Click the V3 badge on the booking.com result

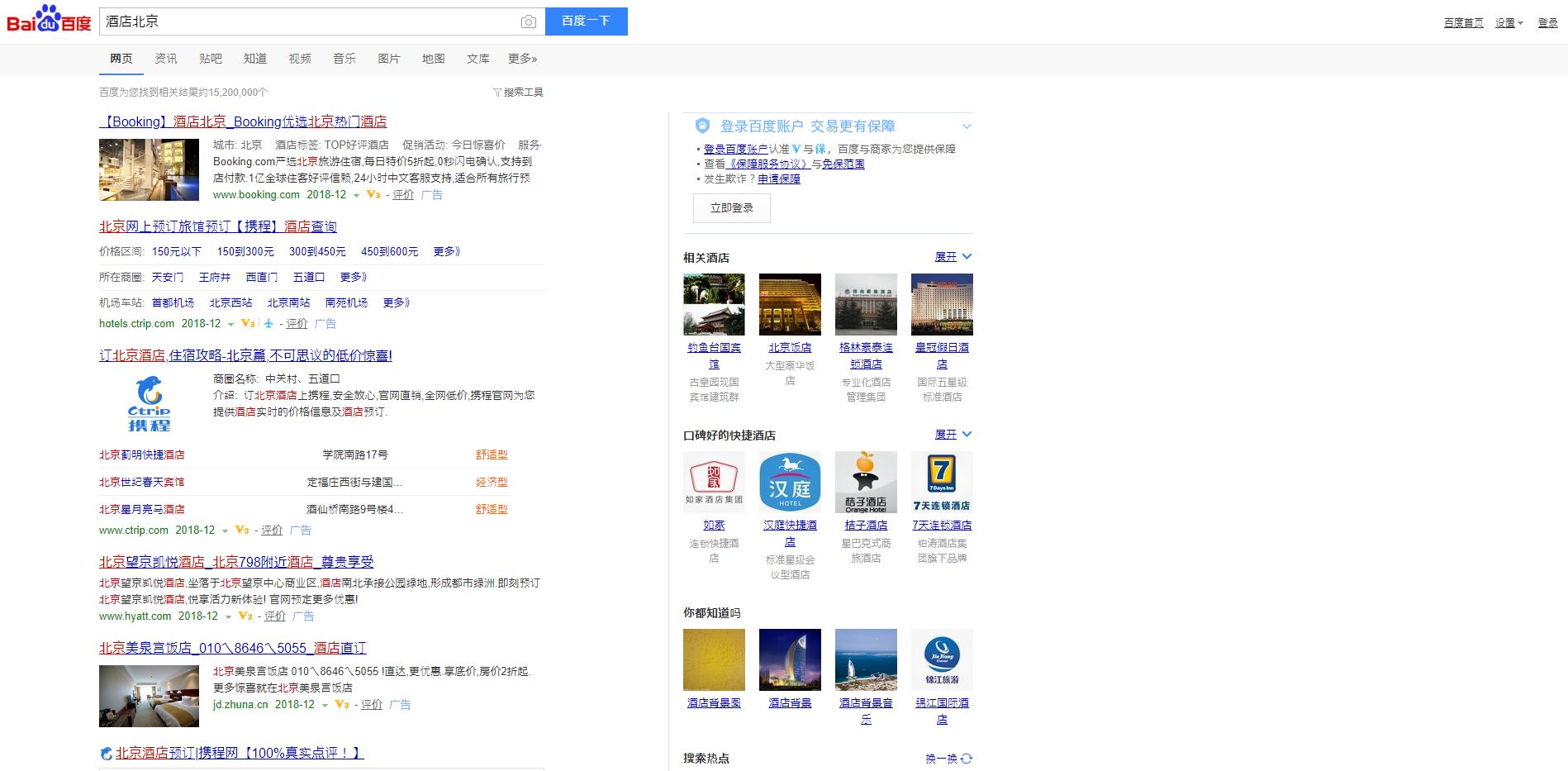point(373,195)
